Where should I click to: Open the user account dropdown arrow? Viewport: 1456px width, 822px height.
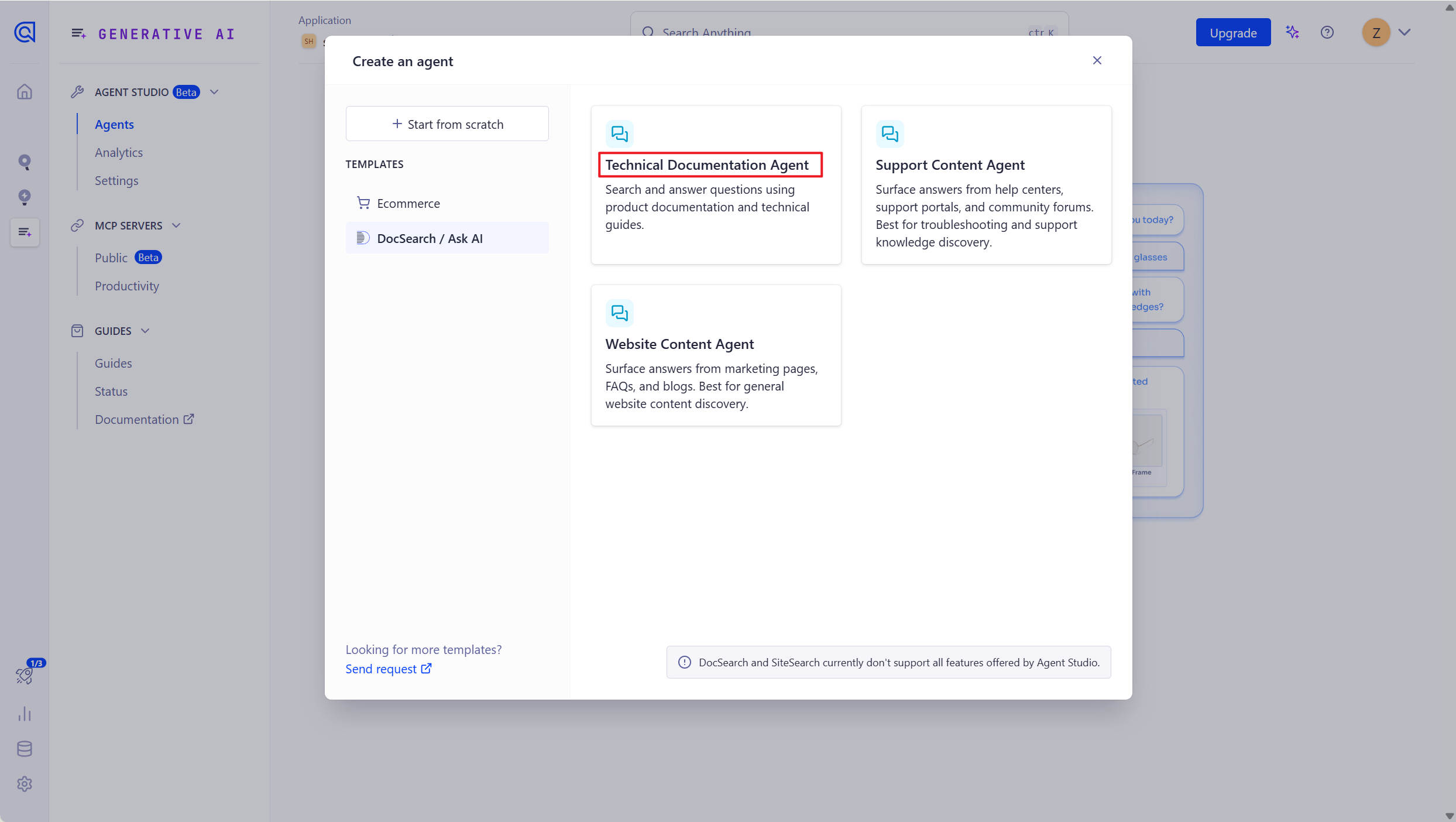(1405, 32)
